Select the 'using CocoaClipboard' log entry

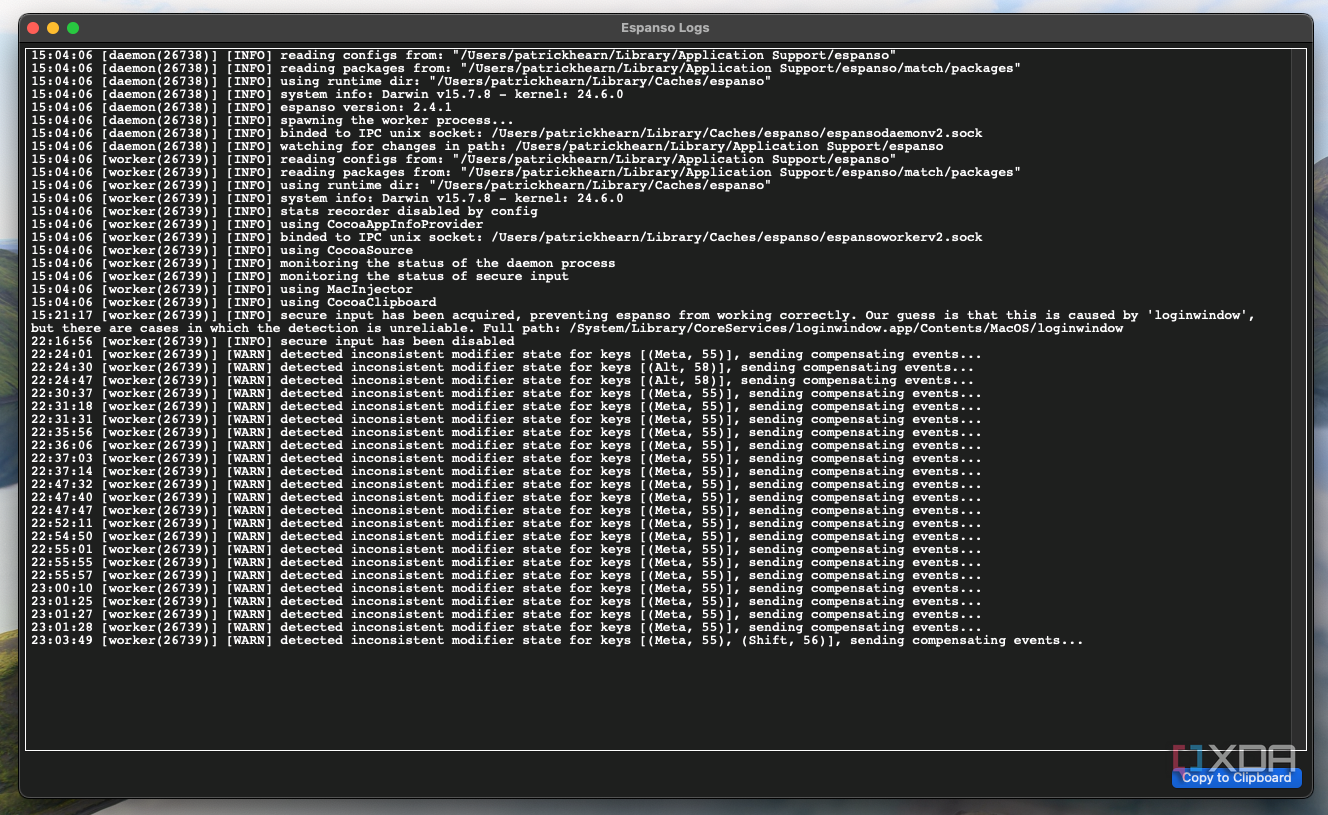pyautogui.click(x=234, y=302)
